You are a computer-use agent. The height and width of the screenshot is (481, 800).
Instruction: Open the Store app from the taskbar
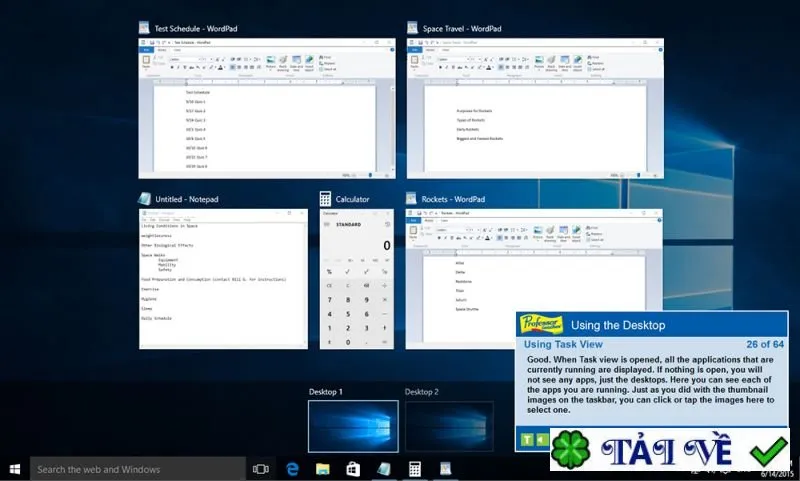tap(353, 469)
